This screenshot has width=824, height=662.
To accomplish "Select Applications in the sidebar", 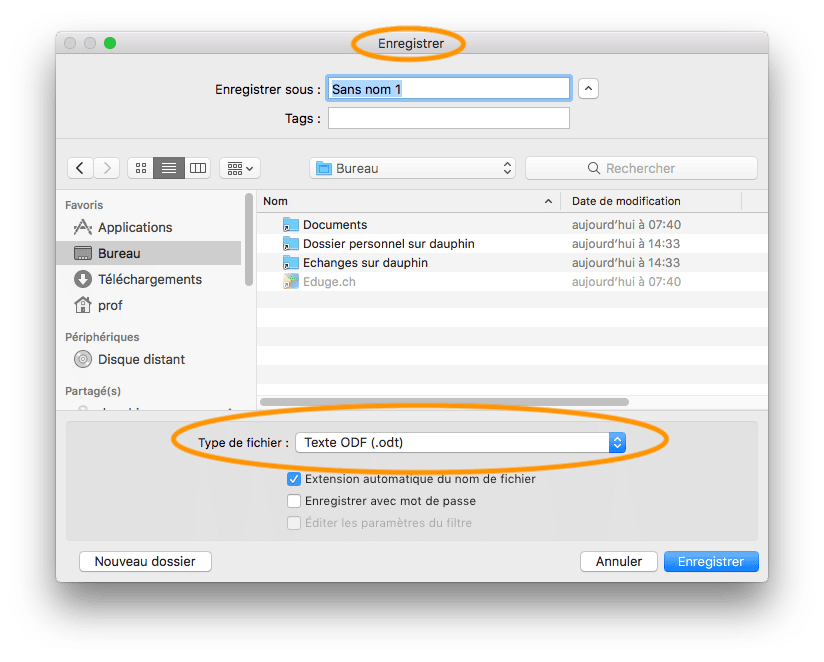I will [135, 227].
